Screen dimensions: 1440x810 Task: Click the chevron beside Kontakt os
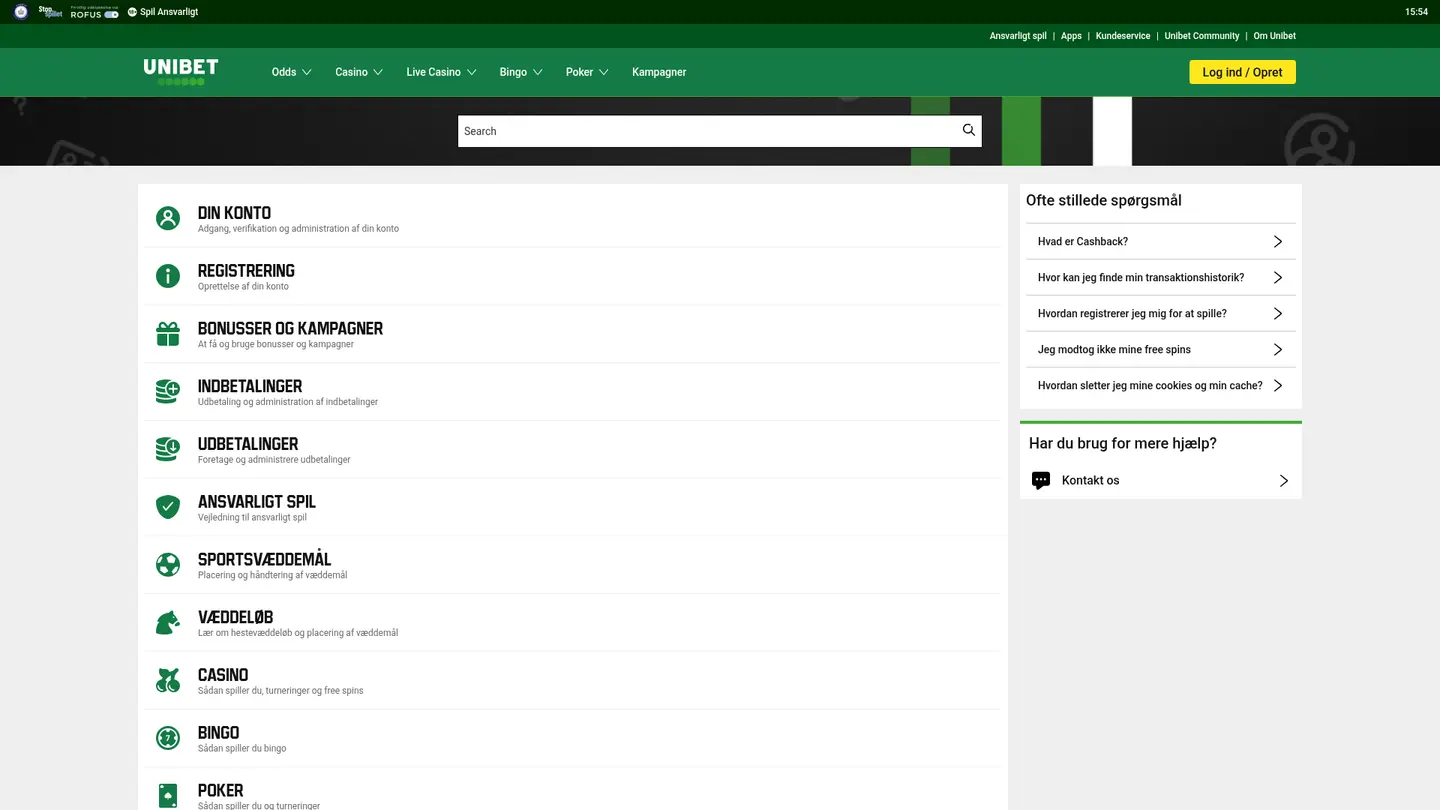coord(1284,481)
